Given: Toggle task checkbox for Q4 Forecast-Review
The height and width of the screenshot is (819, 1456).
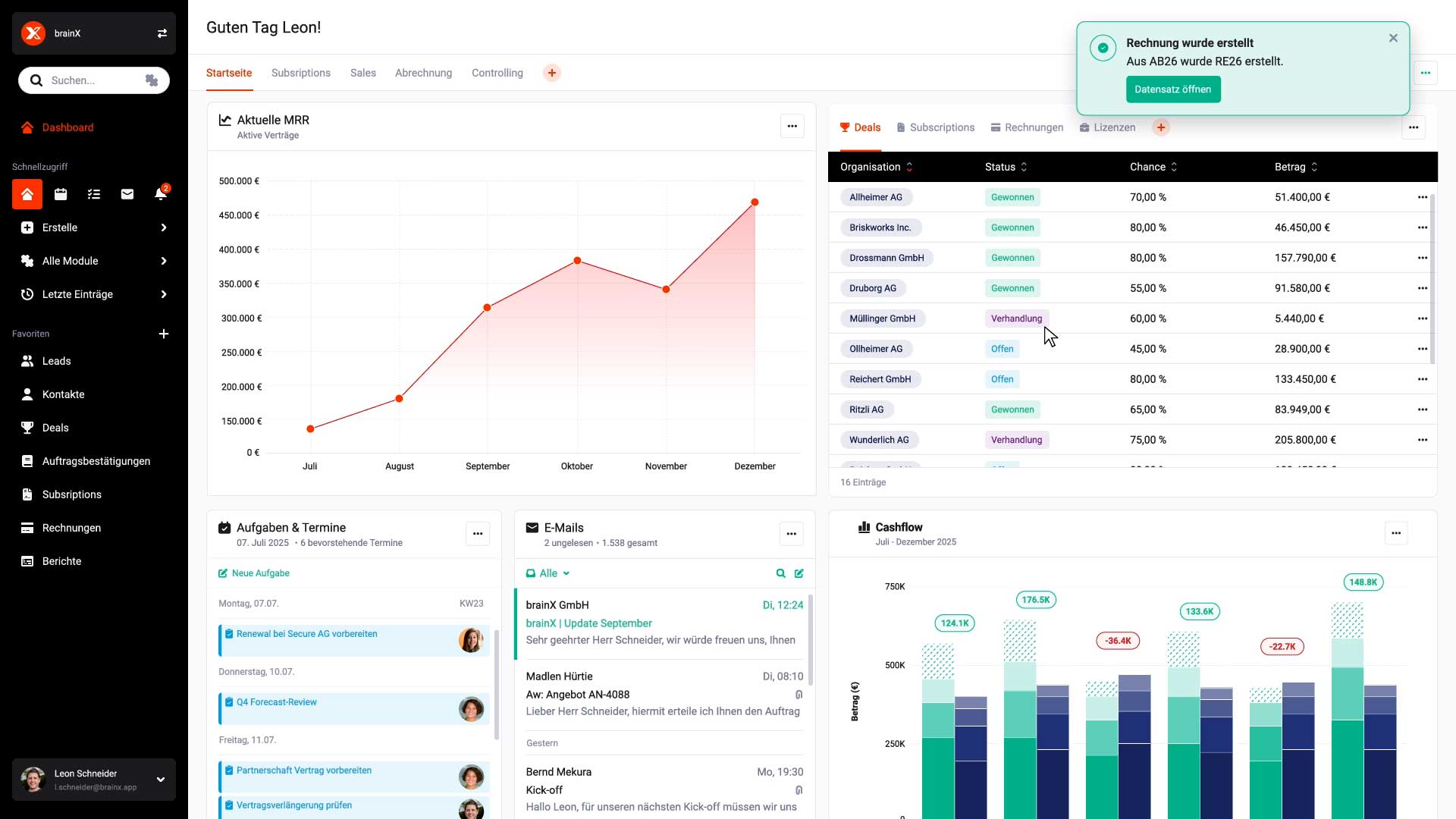Looking at the screenshot, I should [229, 702].
